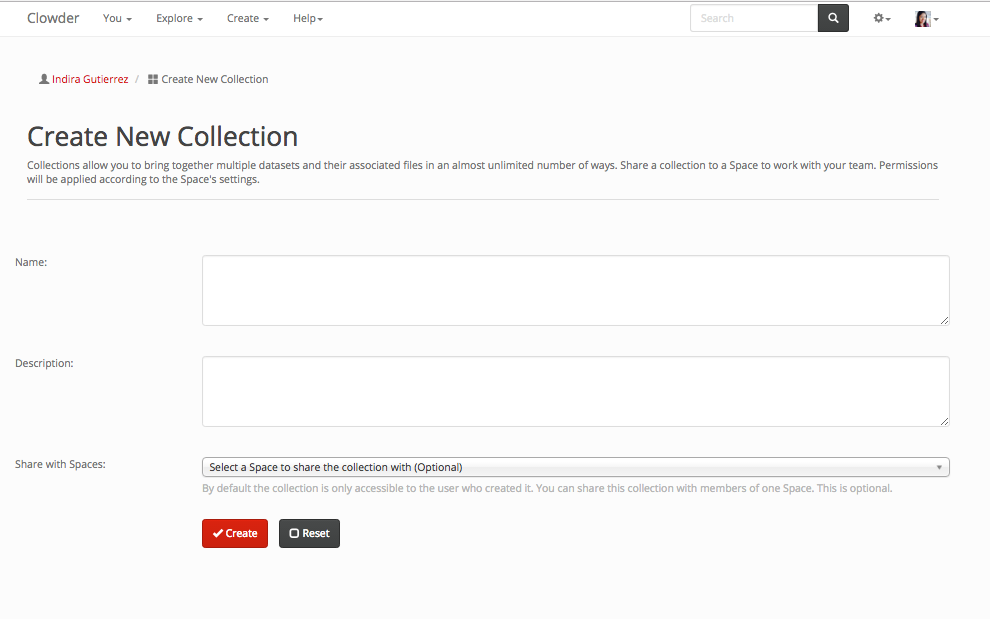This screenshot has width=990, height=619.
Task: Expand the Share with Spaces dropdown
Action: 575,467
